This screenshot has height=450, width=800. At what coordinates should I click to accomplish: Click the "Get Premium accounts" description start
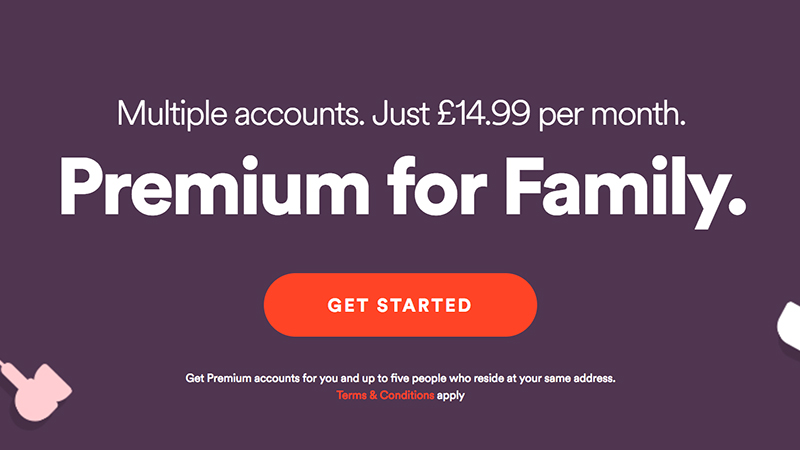pyautogui.click(x=242, y=378)
